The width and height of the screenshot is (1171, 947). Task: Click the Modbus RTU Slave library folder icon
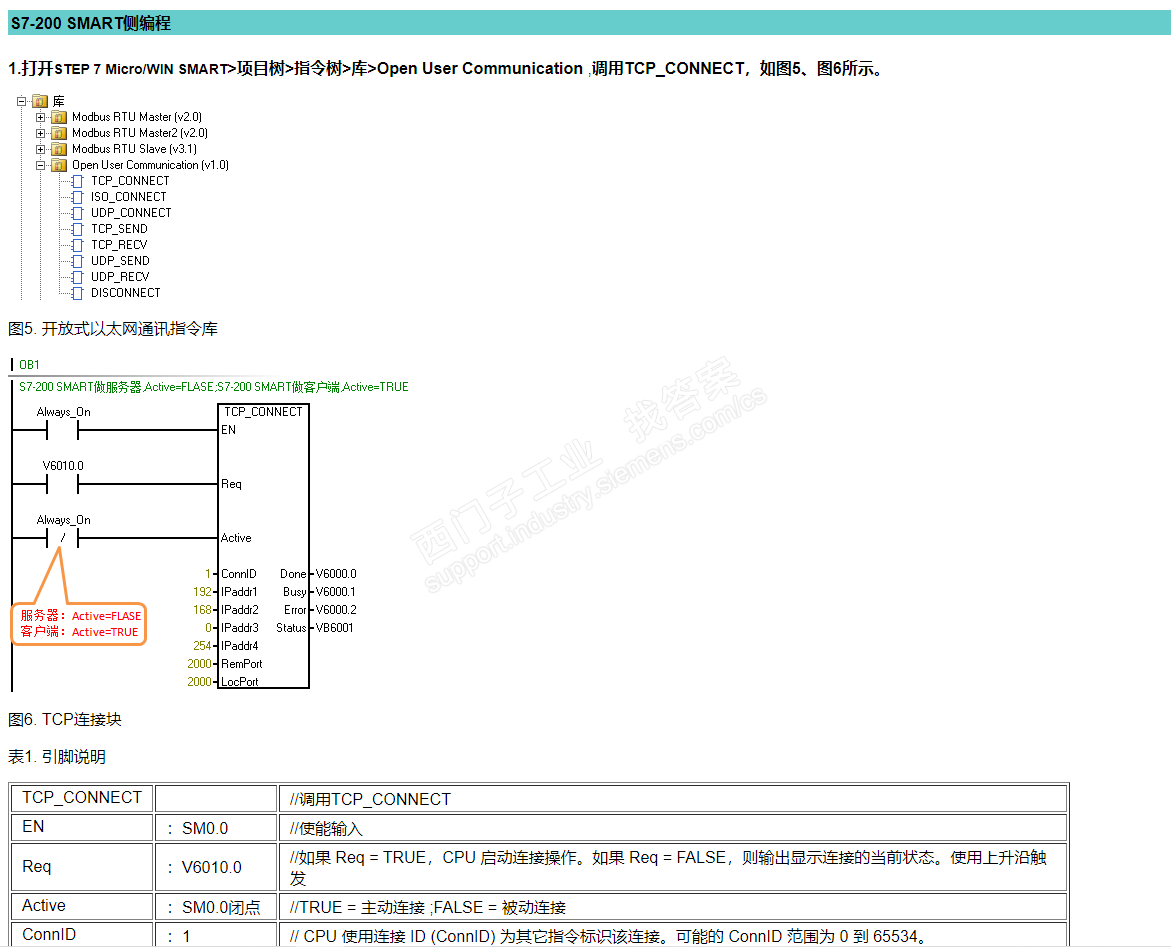tap(59, 149)
